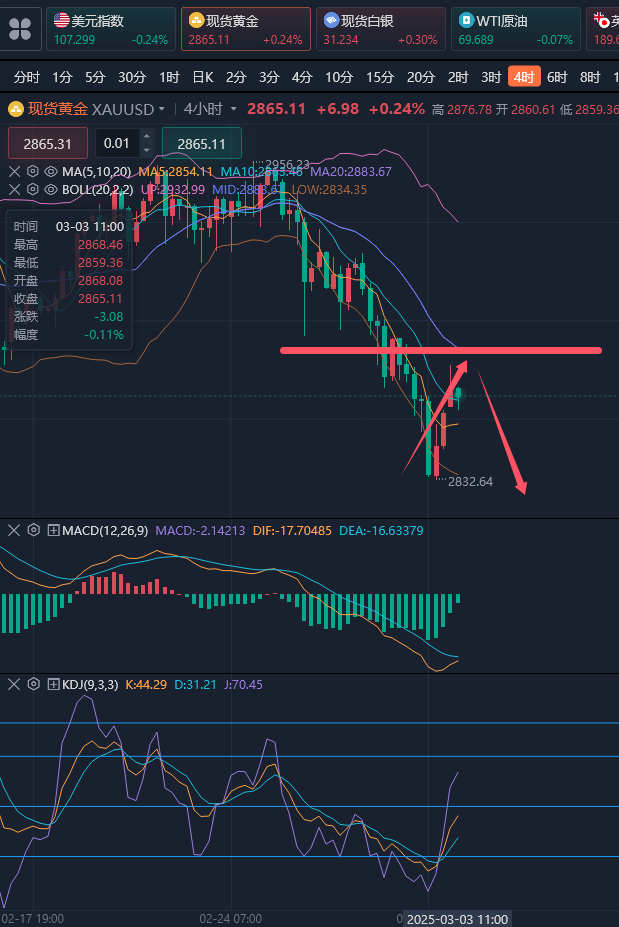
Task: Select the 现货黄金 quote card
Action: pos(245,29)
